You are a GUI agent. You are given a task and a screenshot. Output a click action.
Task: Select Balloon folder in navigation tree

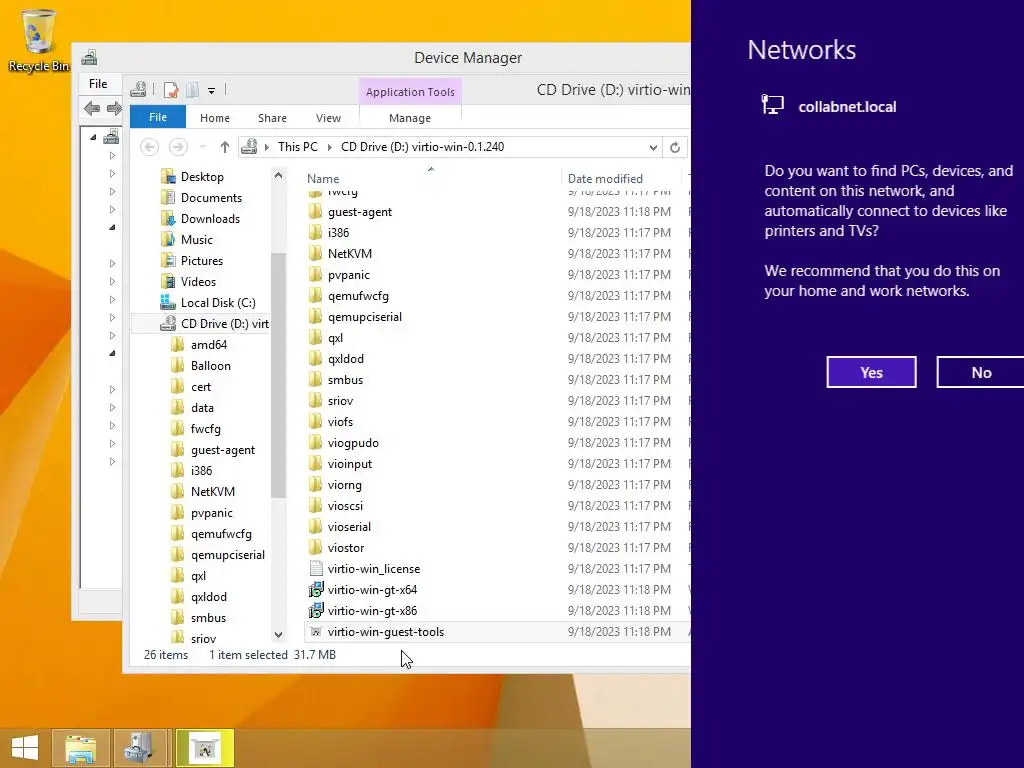pyautogui.click(x=210, y=366)
